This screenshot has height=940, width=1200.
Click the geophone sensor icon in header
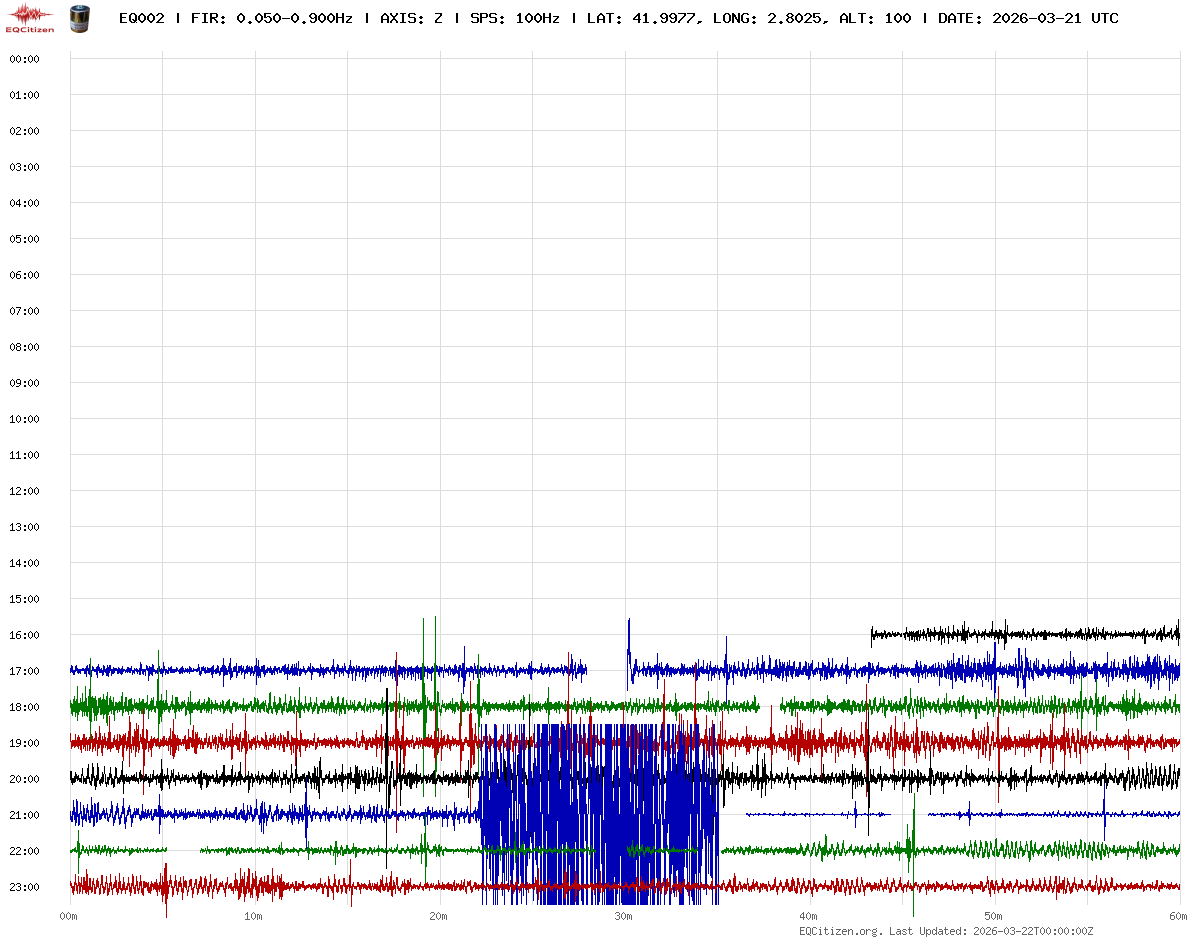80,18
